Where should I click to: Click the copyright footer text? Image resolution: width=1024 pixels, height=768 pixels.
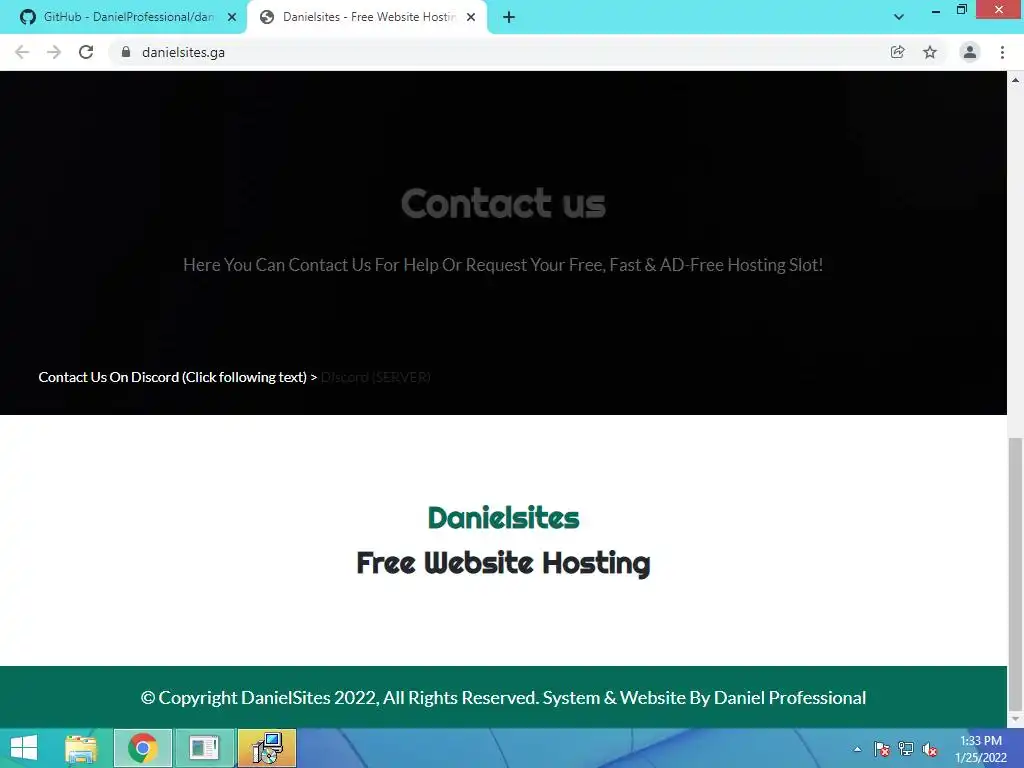click(x=504, y=697)
